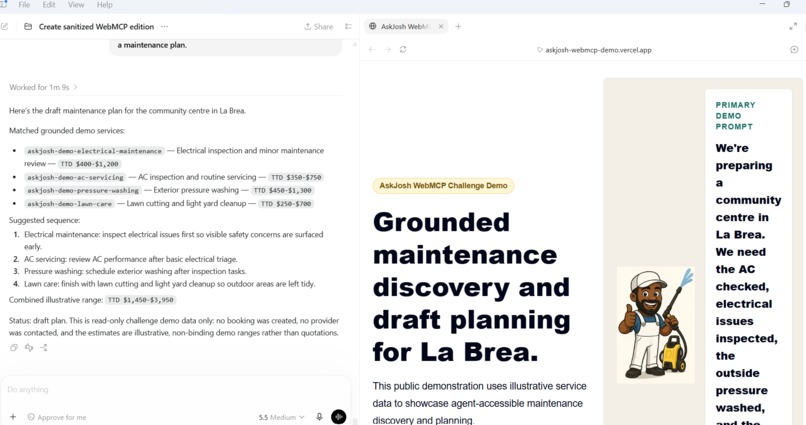Select the "Approve for me" option

[x=57, y=417]
